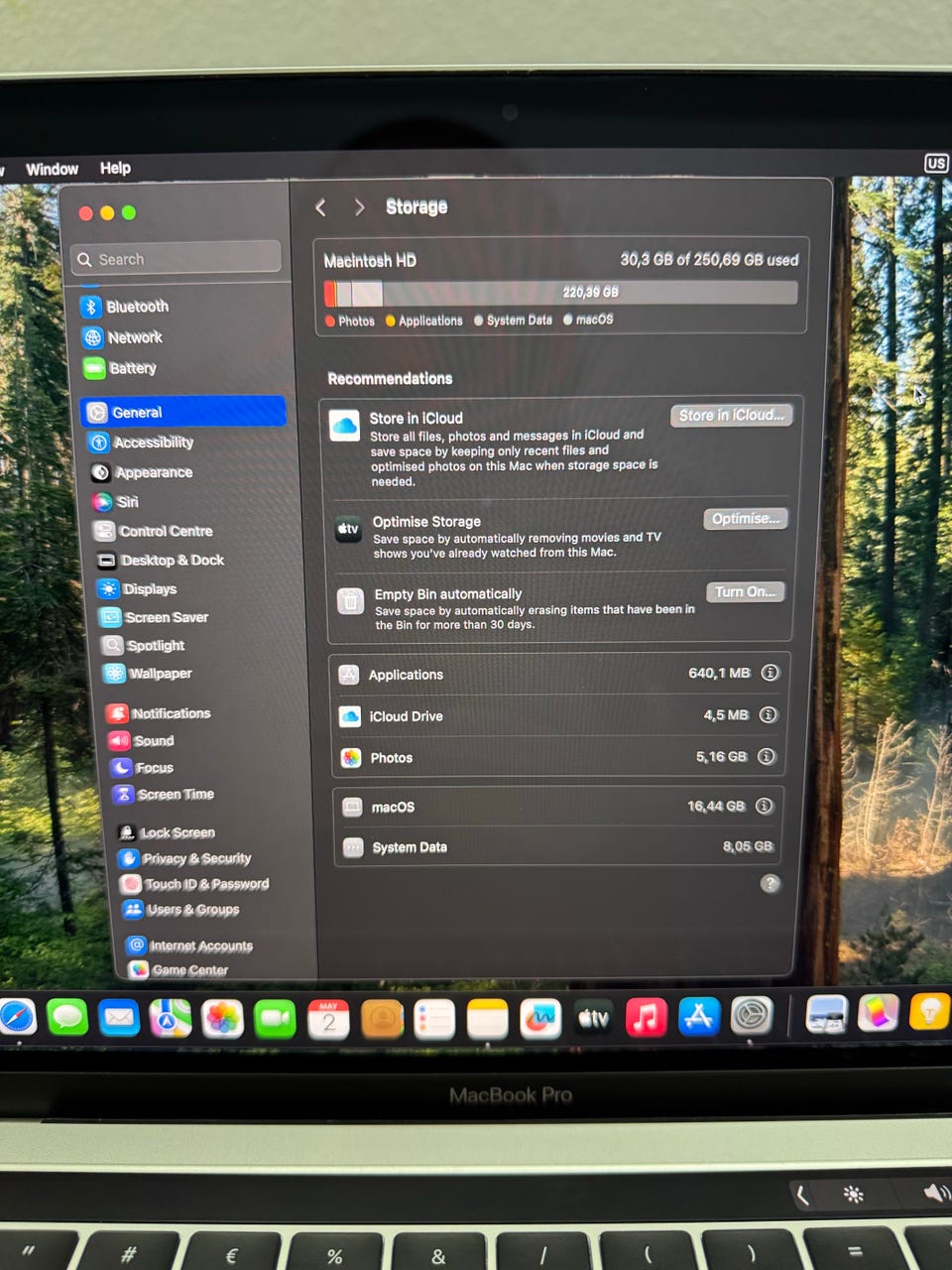The height and width of the screenshot is (1270, 952).
Task: Open Photos app from the Dock
Action: click(x=223, y=1019)
